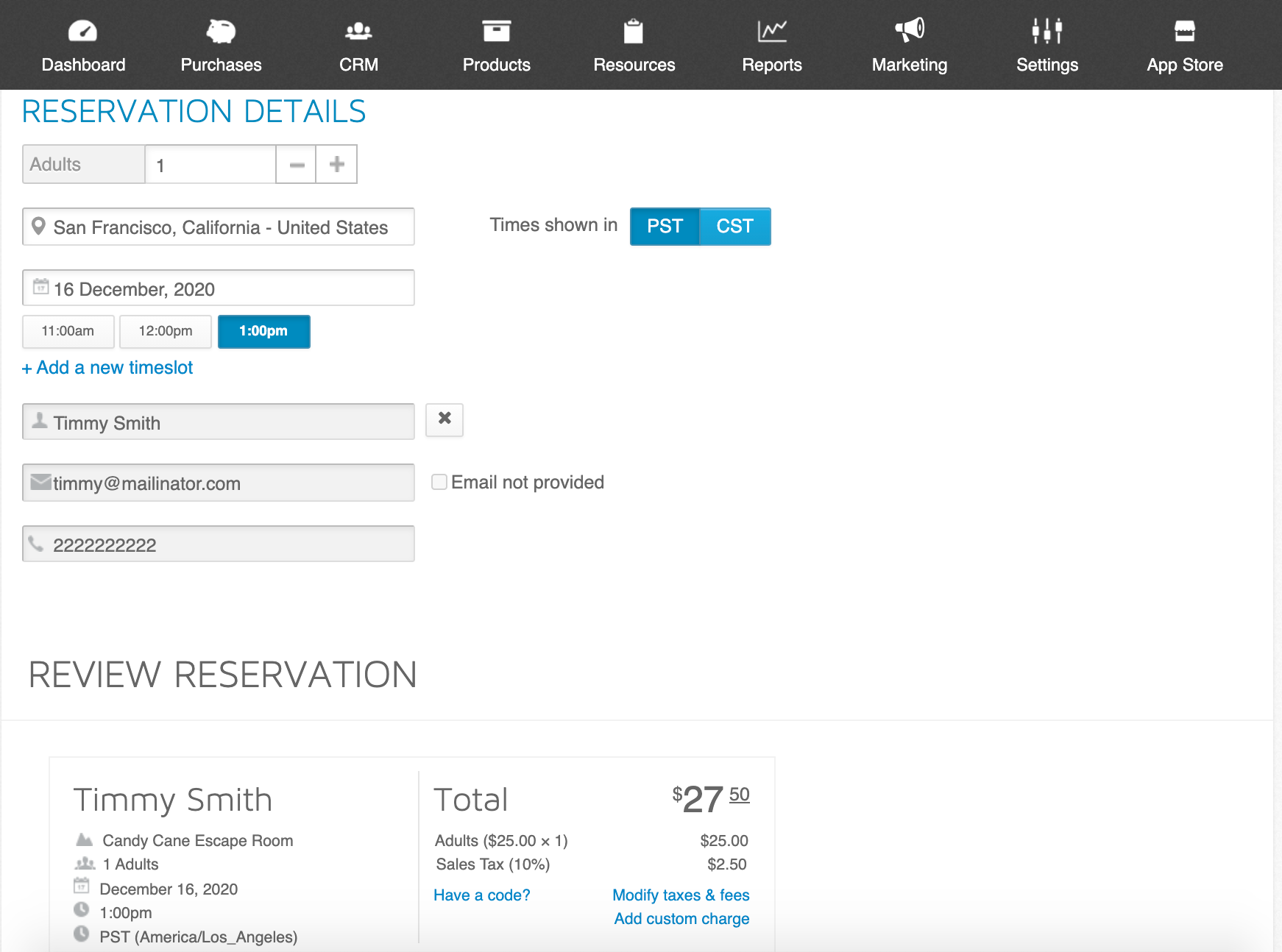Click the Timmy Smith review heading

click(173, 800)
